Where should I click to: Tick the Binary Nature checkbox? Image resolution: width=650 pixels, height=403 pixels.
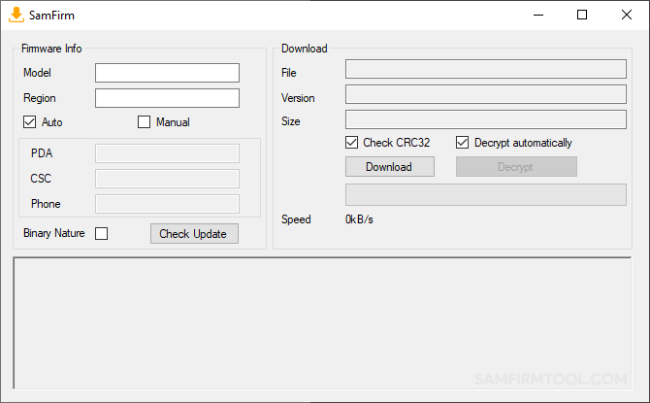[102, 233]
